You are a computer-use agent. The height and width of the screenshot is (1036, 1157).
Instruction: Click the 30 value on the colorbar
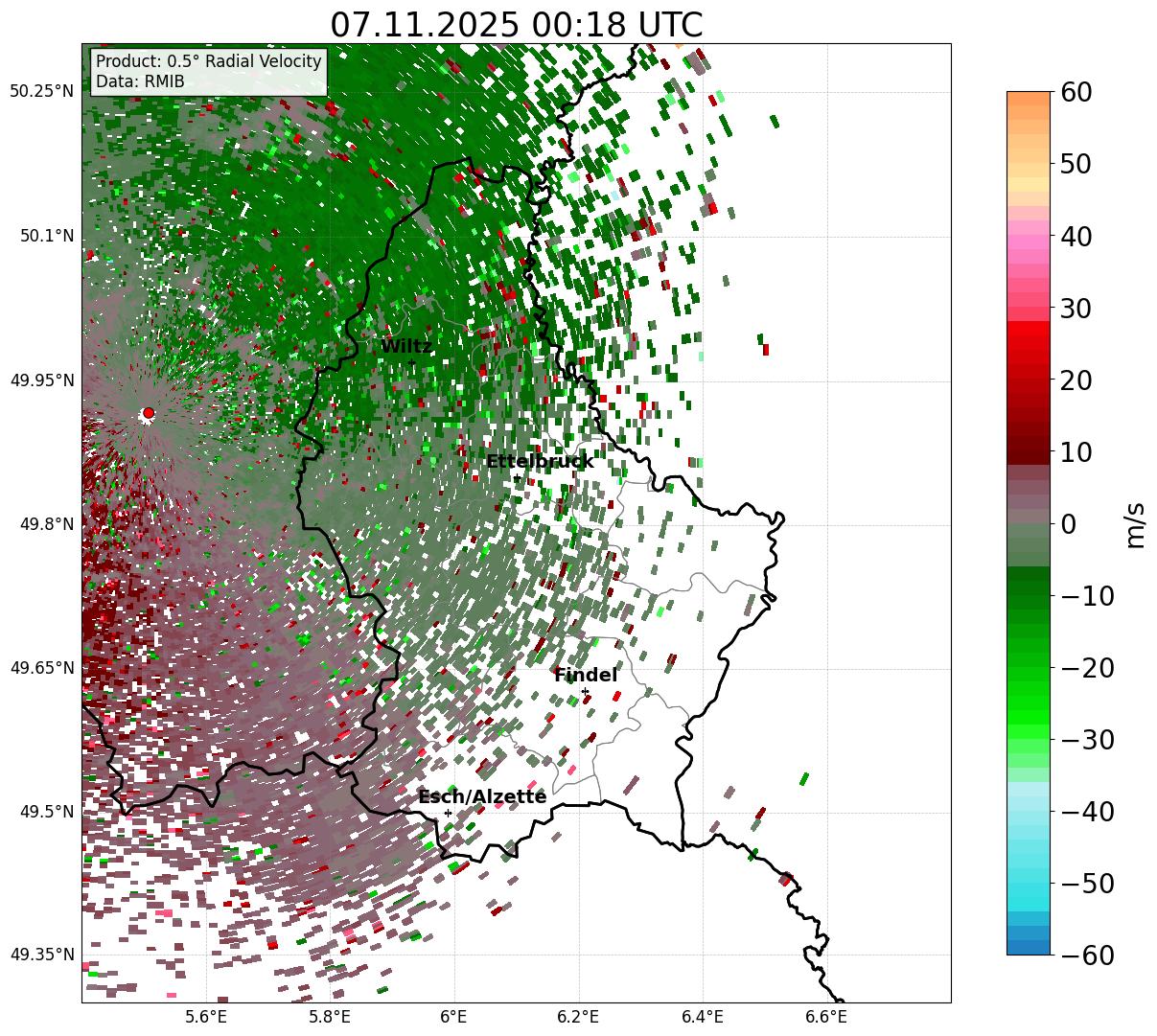coord(1076,308)
